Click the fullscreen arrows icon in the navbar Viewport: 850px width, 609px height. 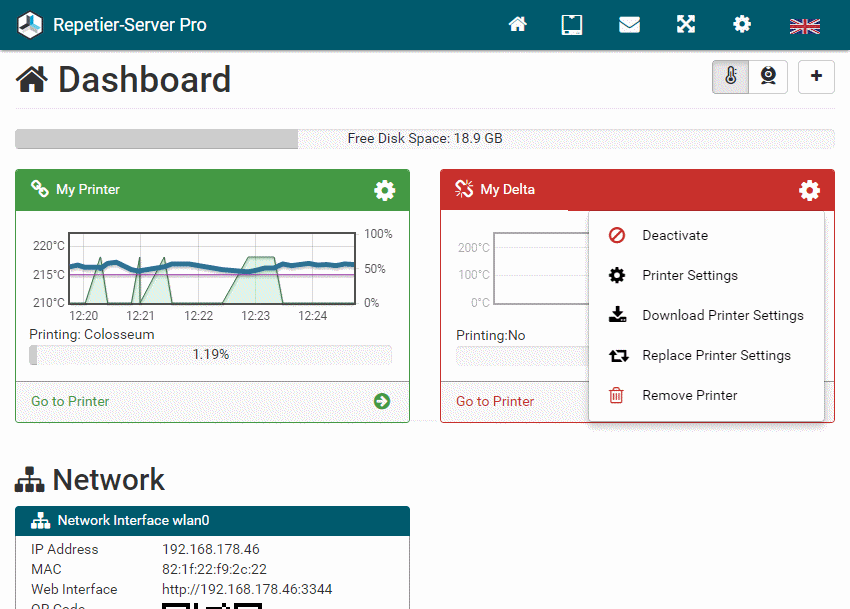(686, 24)
